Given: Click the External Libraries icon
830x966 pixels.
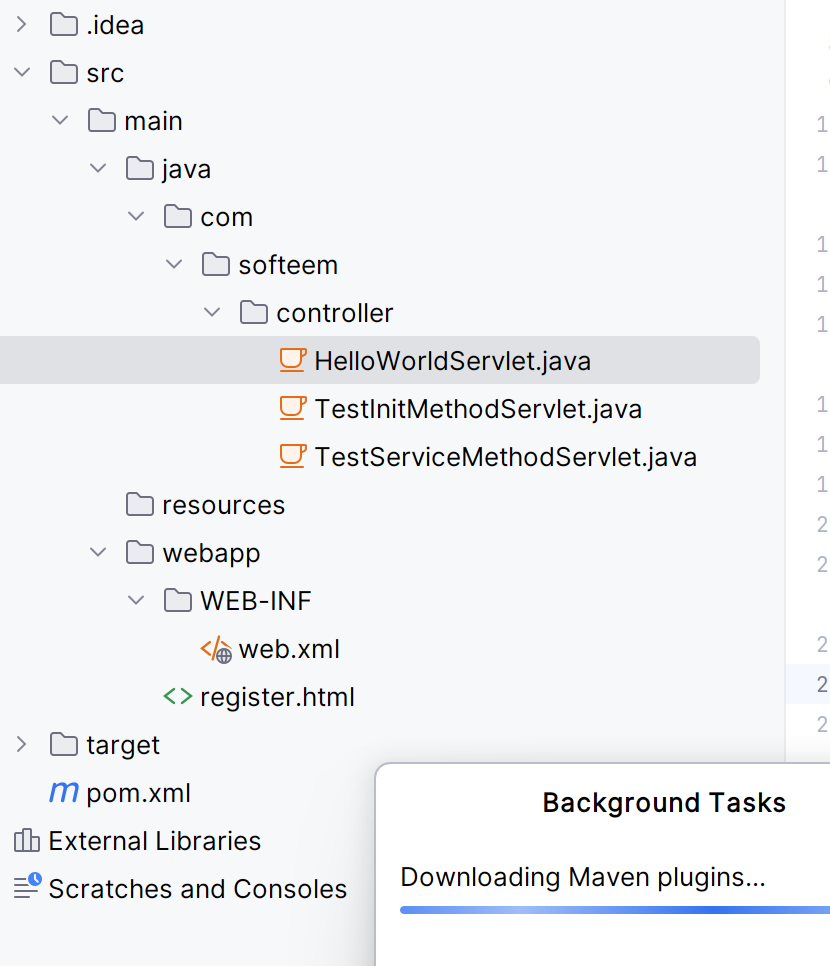Looking at the screenshot, I should [x=26, y=840].
